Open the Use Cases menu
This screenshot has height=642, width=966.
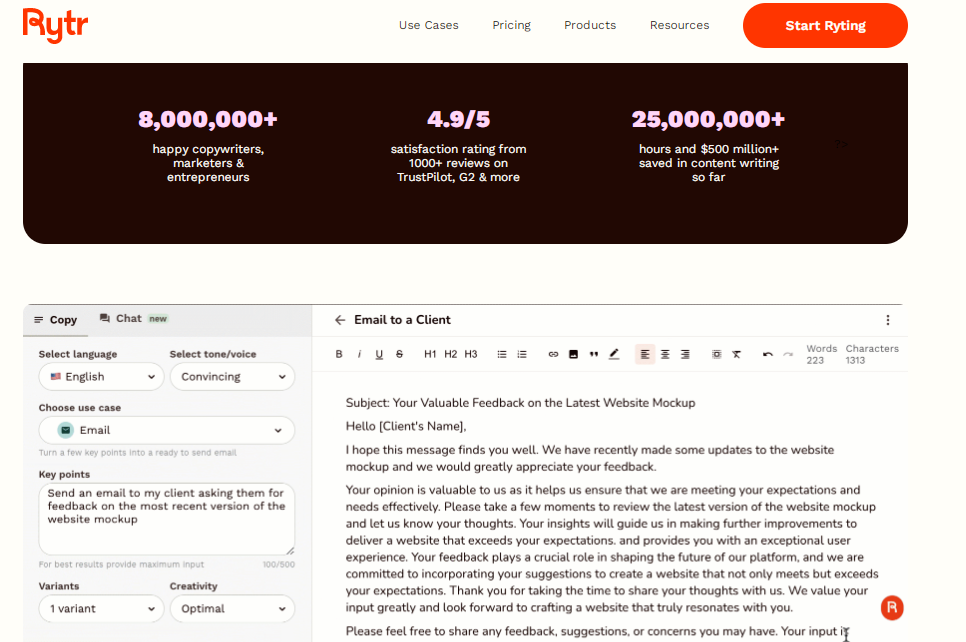429,25
